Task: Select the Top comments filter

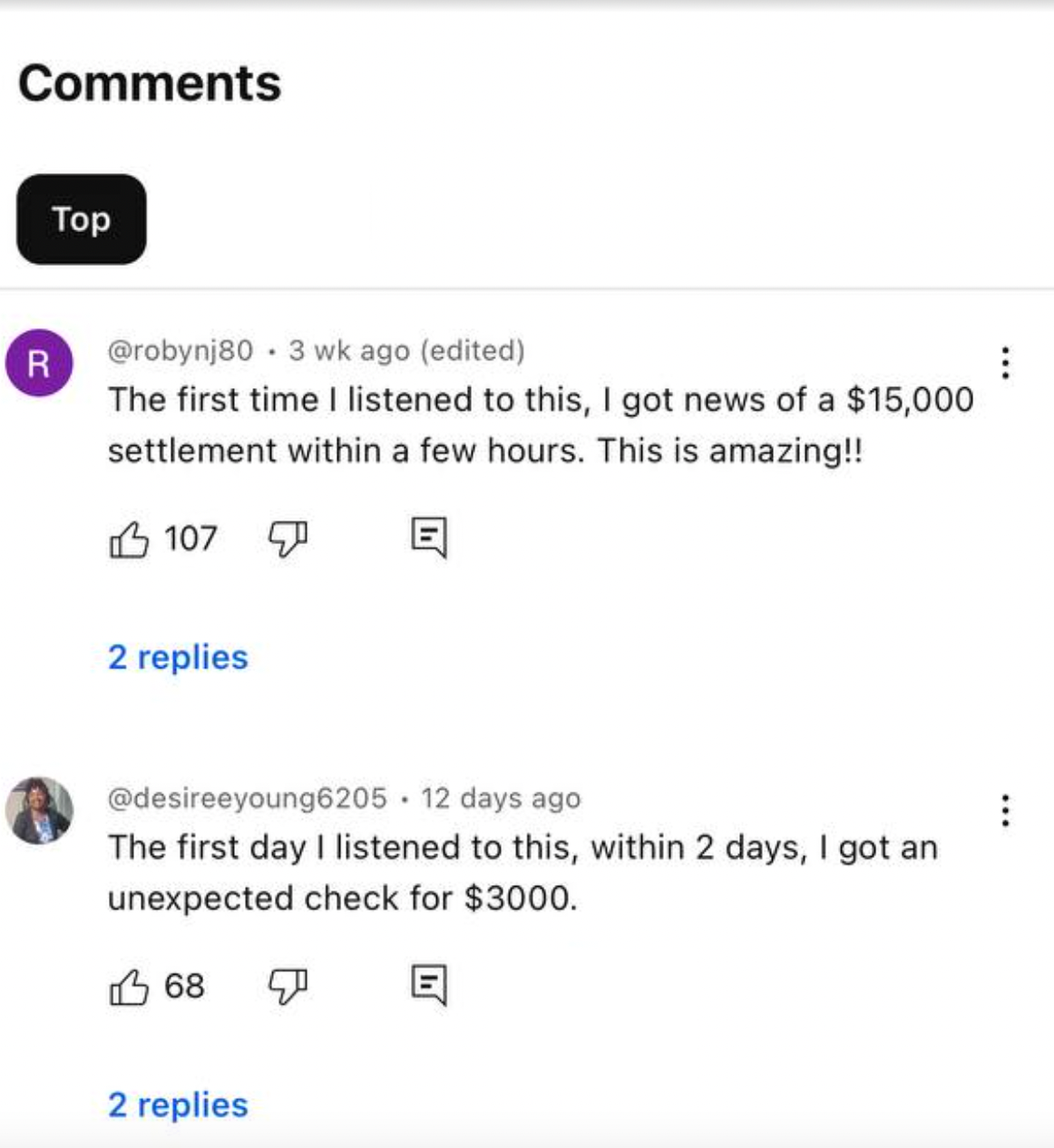Action: tap(82, 219)
